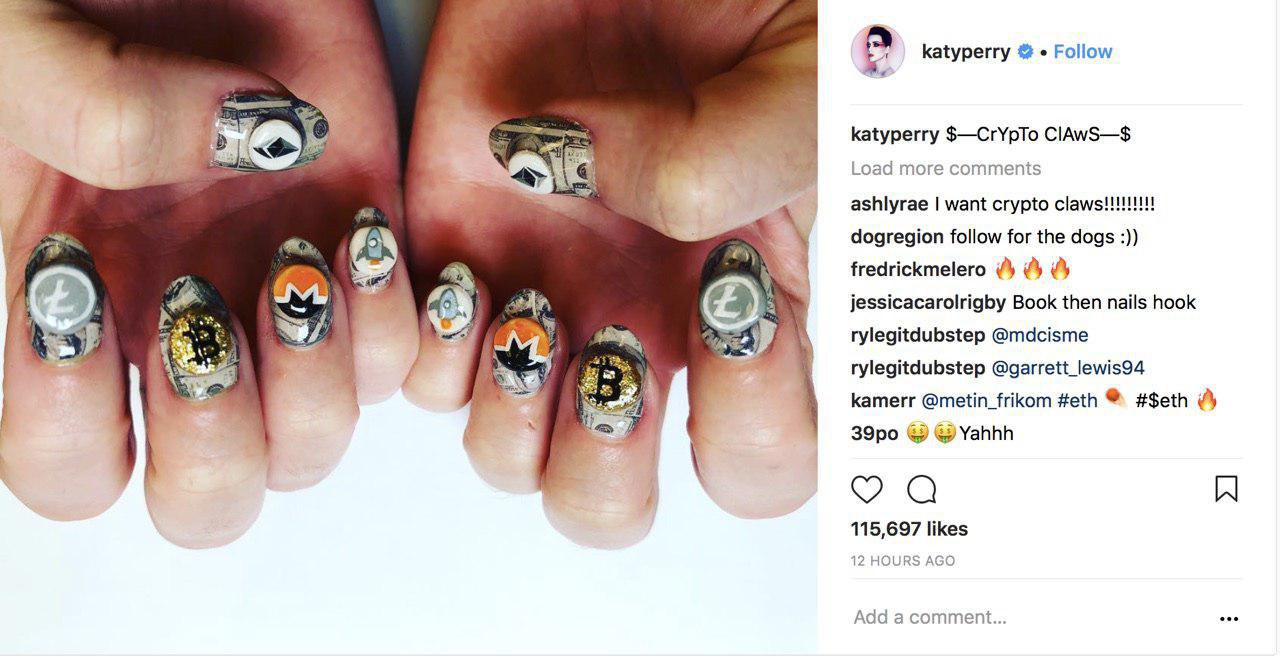Image resolution: width=1280 pixels, height=656 pixels.
Task: View dogregion commenter profile
Action: [897, 237]
